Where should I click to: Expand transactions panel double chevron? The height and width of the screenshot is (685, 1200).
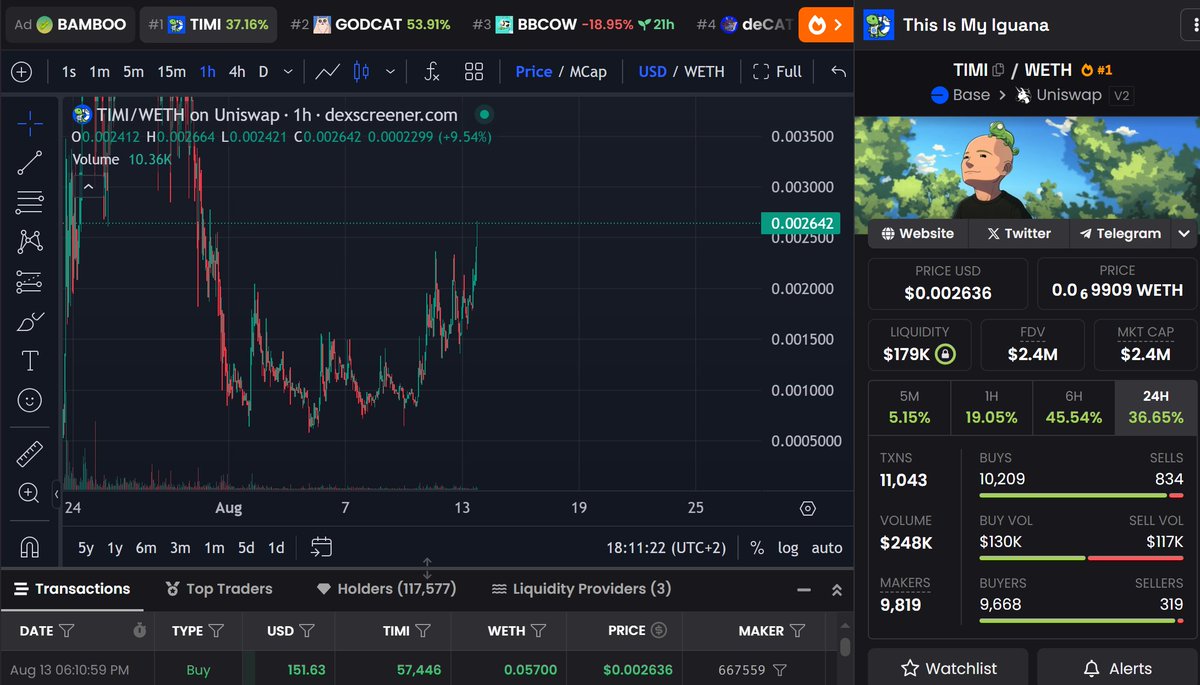pos(837,590)
